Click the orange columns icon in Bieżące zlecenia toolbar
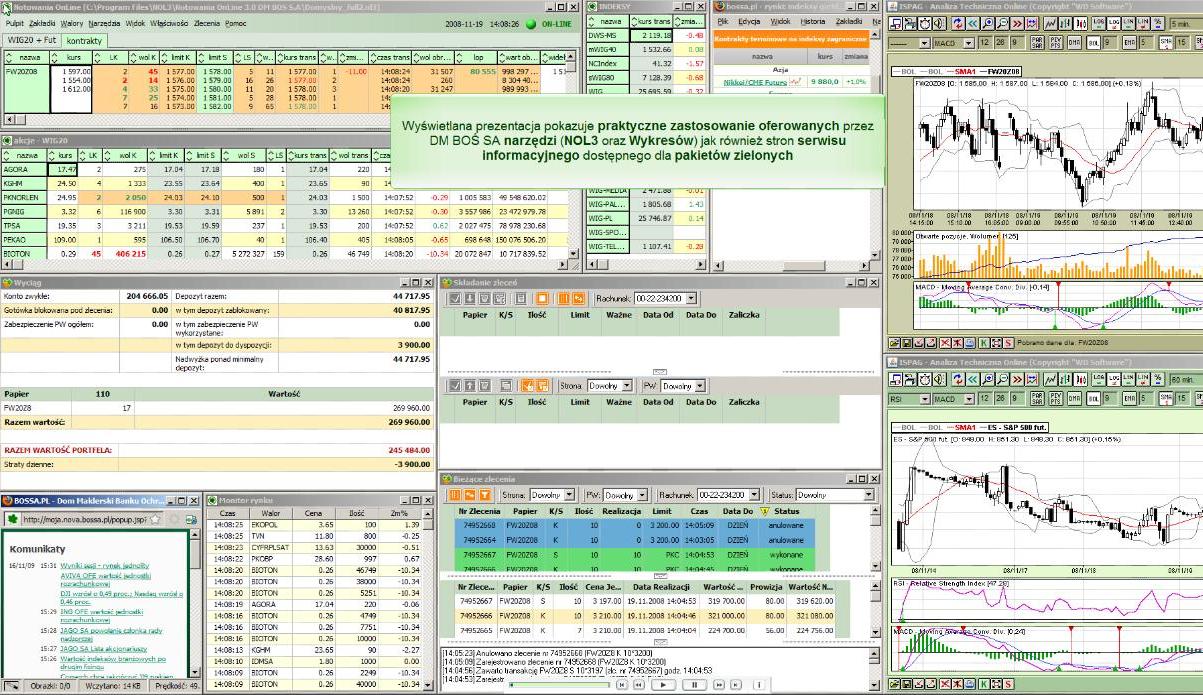The image size is (1203, 695). 455,495
